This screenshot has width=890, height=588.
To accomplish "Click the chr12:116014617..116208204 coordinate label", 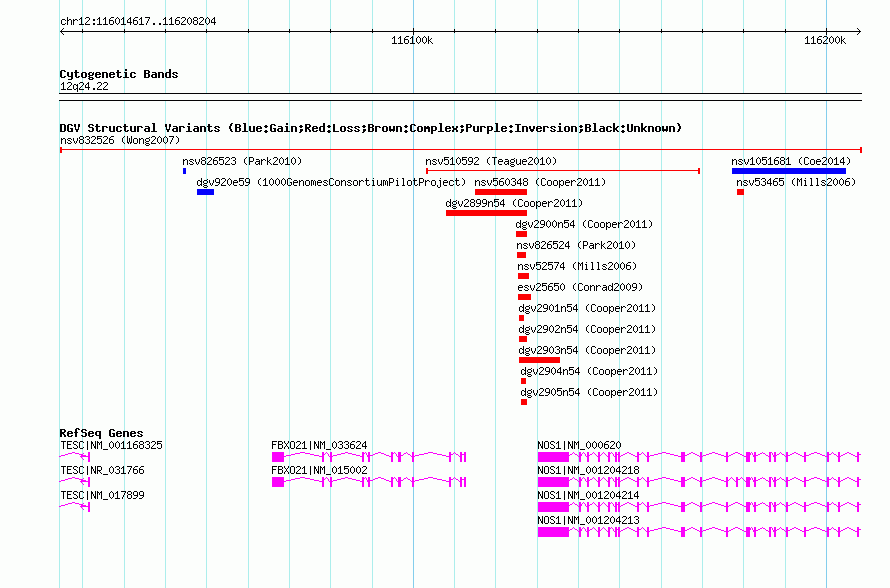I will [138, 21].
